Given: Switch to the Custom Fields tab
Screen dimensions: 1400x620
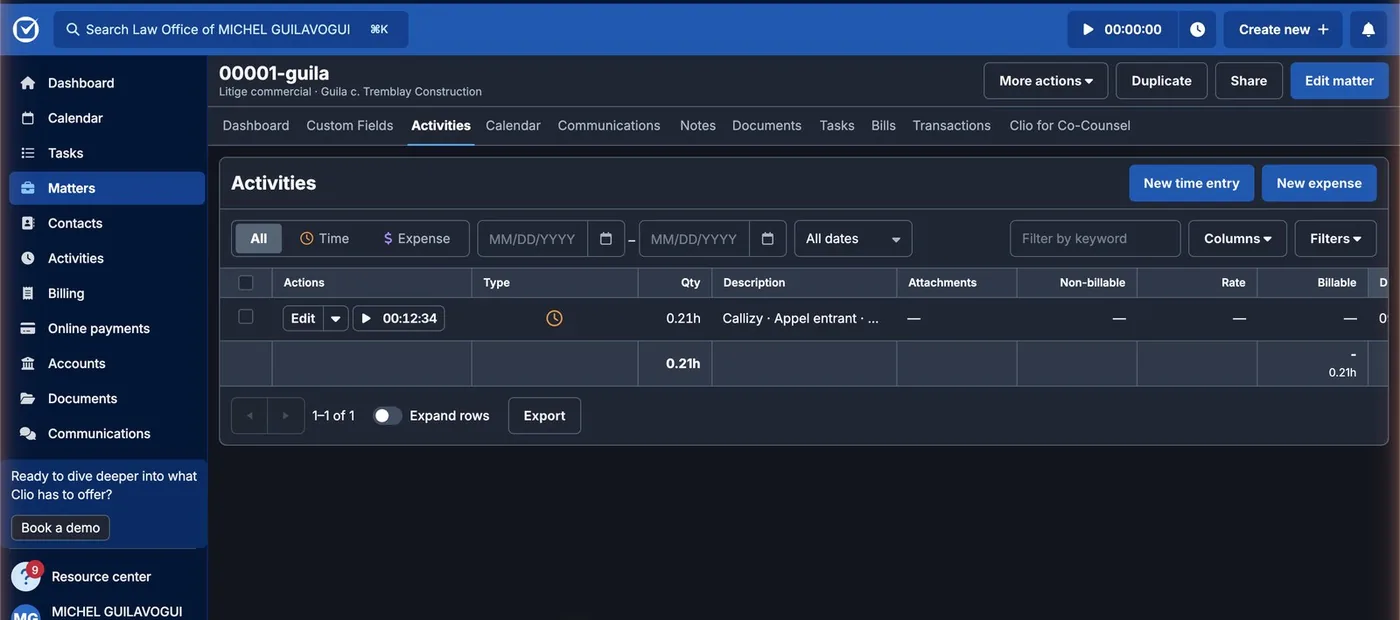Looking at the screenshot, I should [x=350, y=126].
